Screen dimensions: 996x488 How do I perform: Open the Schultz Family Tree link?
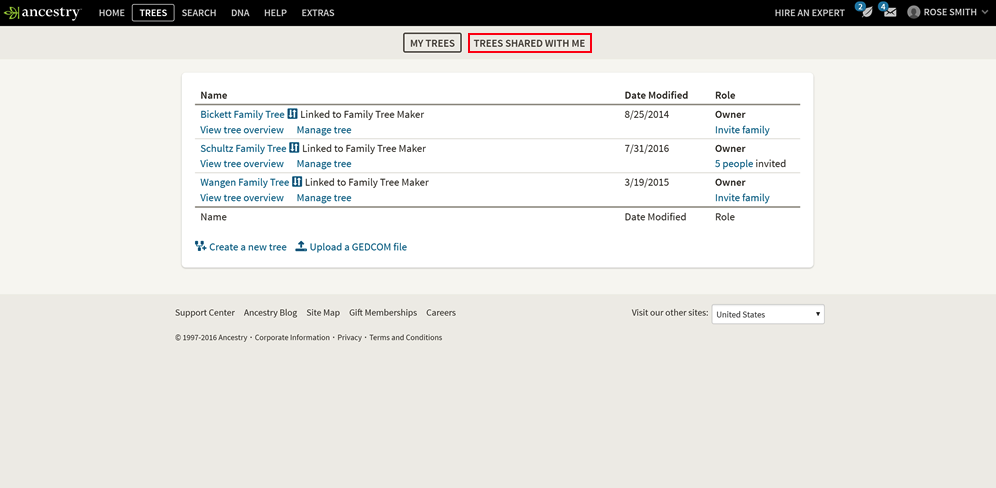coord(243,148)
